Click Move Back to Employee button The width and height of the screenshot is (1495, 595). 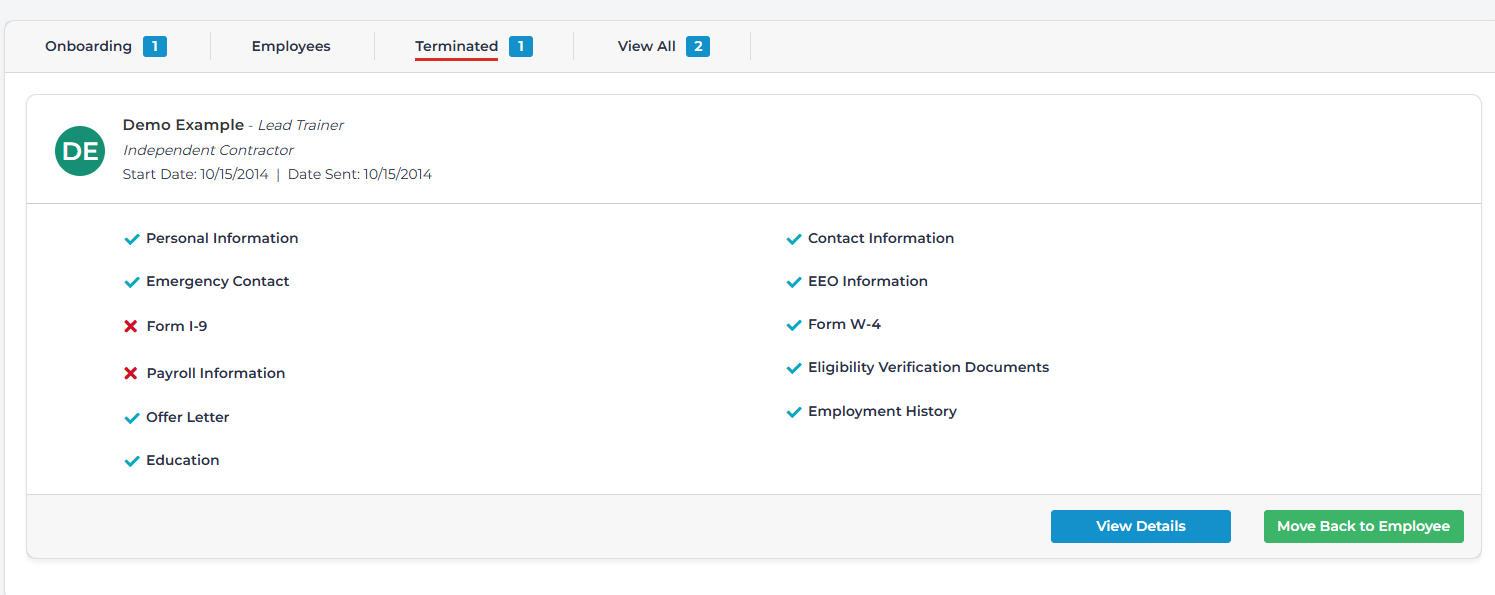click(x=1363, y=527)
